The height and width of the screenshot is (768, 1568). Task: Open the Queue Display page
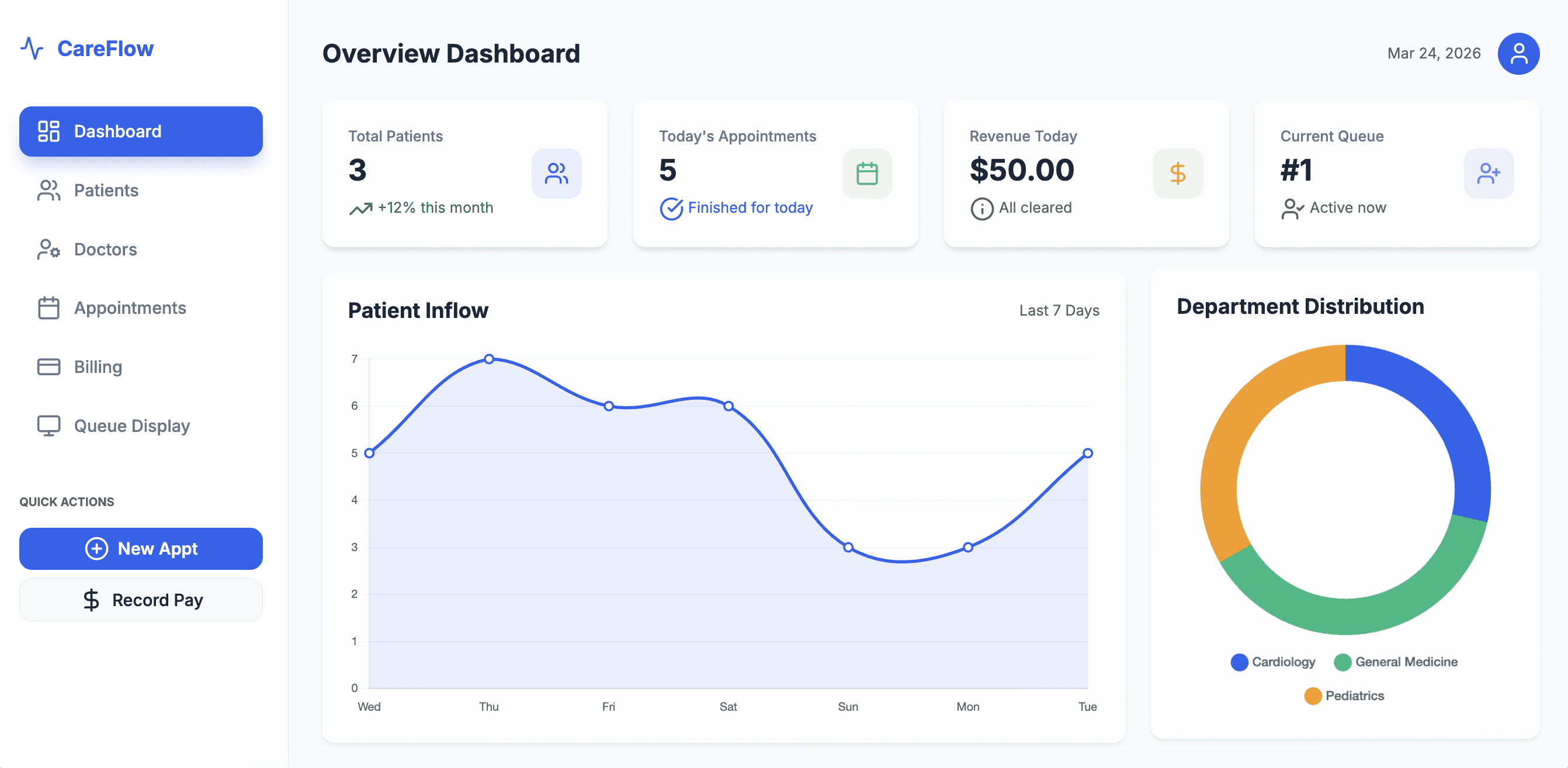pyautogui.click(x=131, y=426)
